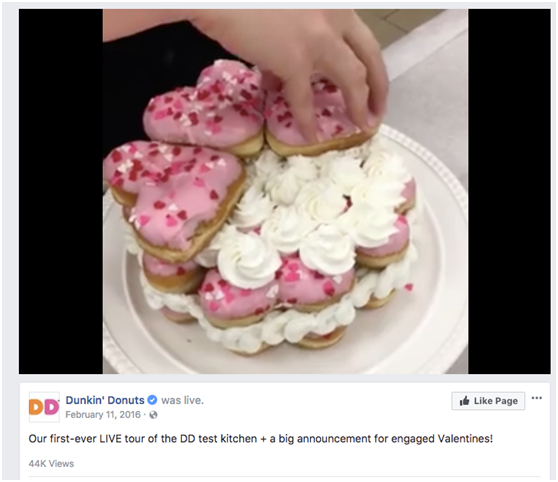Click the "was live." status text

click(183, 400)
